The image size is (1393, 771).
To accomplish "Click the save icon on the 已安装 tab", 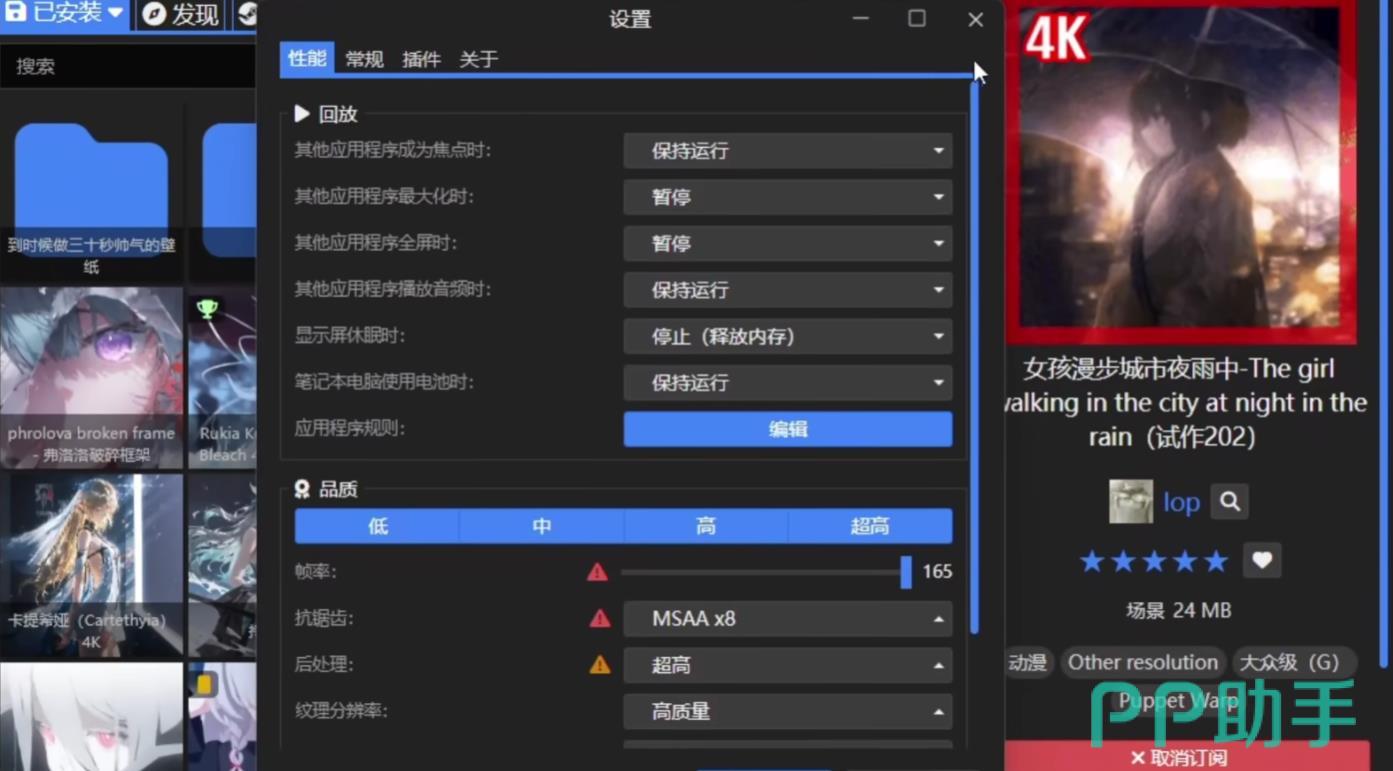I will click(16, 12).
